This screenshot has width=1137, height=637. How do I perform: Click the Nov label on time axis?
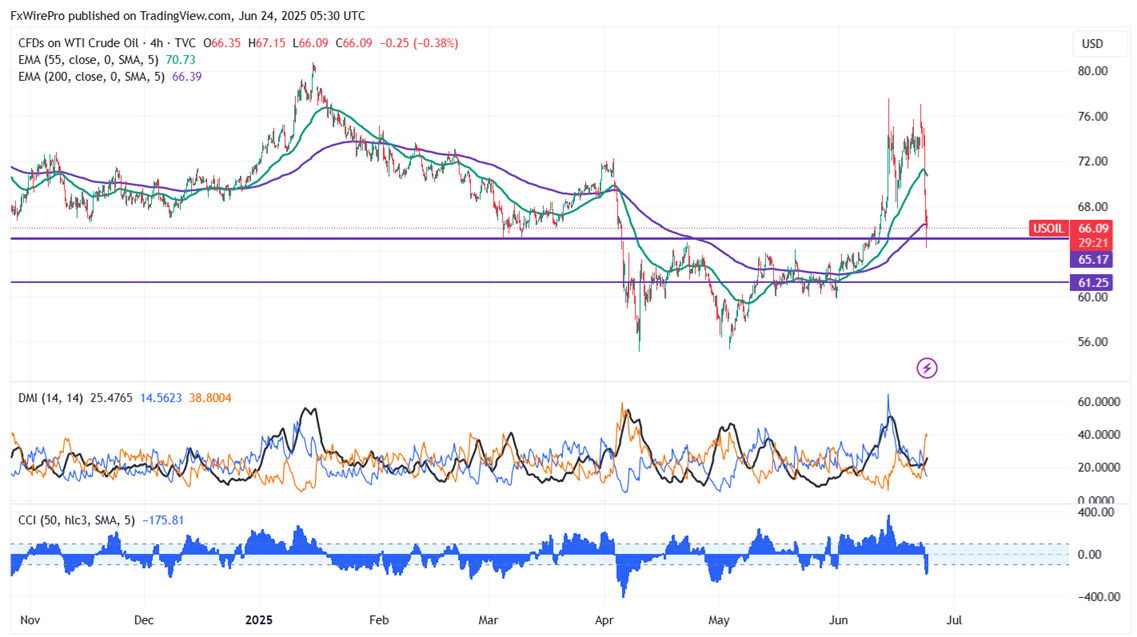(x=30, y=620)
